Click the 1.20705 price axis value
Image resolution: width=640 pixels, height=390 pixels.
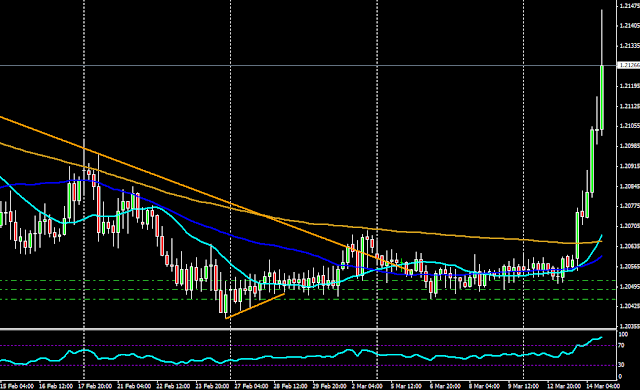pyautogui.click(x=629, y=226)
